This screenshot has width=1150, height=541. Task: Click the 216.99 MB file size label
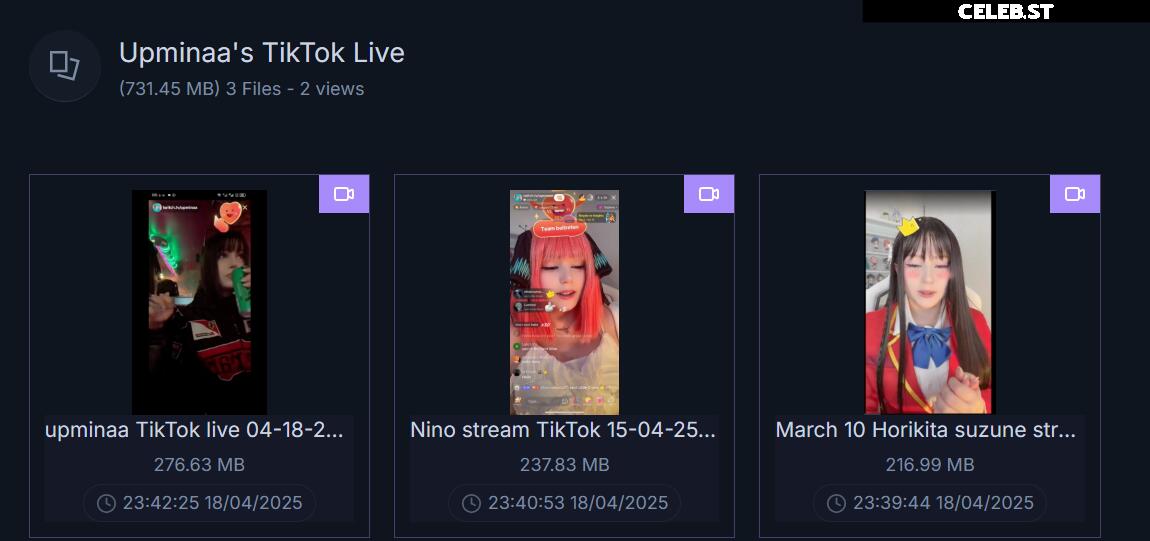(929, 465)
